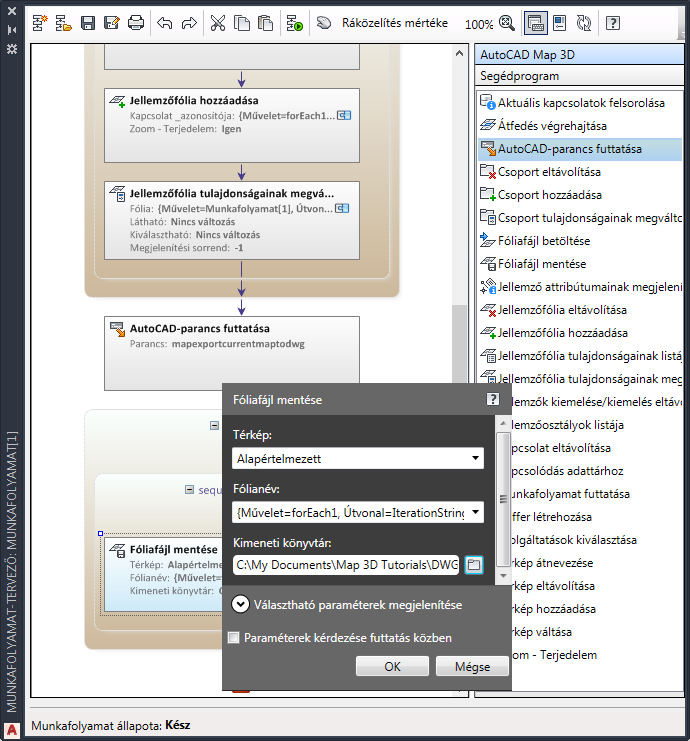The height and width of the screenshot is (741, 690).
Task: Open an existing workflow file
Action: click(63, 23)
